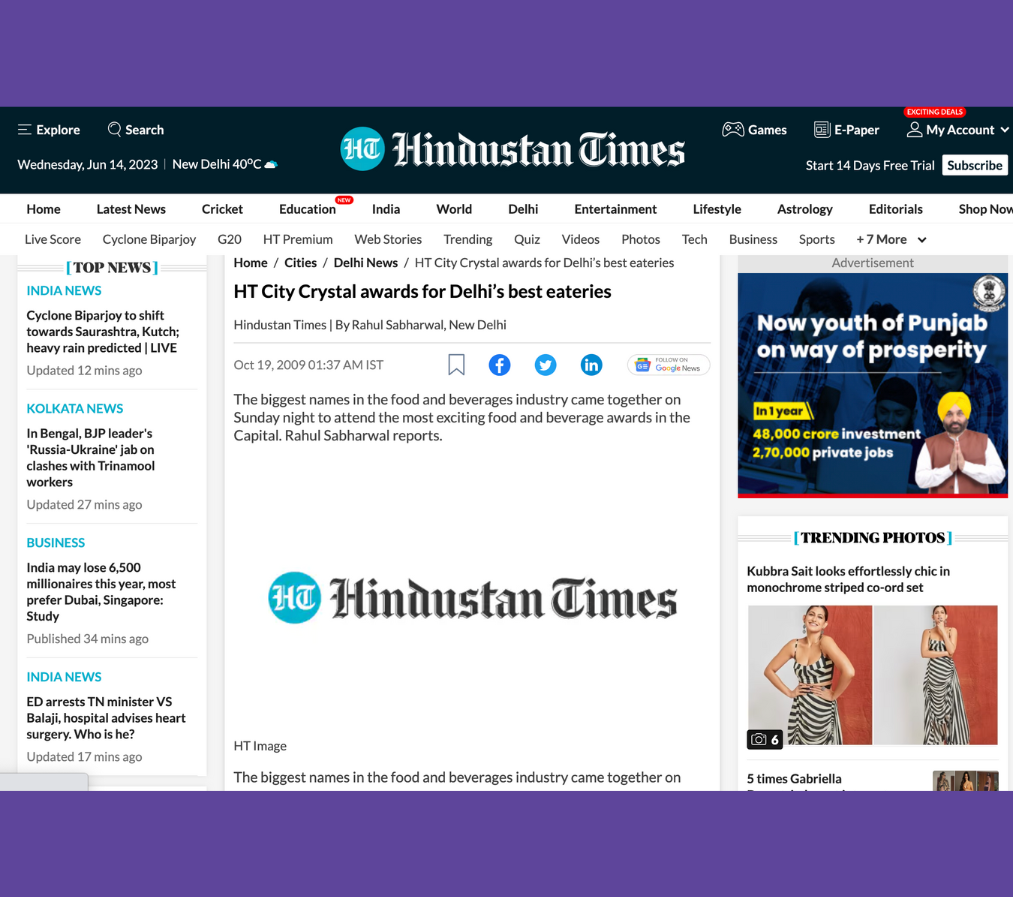Click the Shop Now navigation item
The width and height of the screenshot is (1013, 897).
985,209
